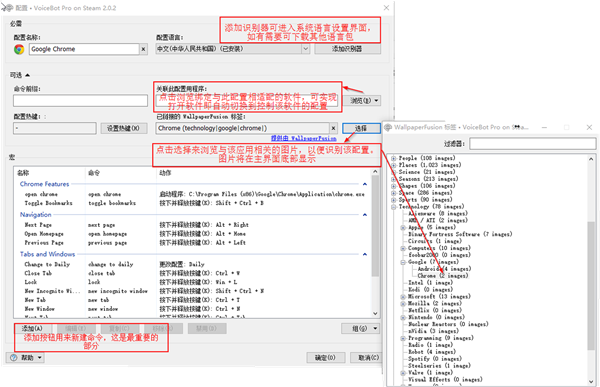The image size is (600, 387).
Task: Open the profile language dropdown
Action: [305, 49]
